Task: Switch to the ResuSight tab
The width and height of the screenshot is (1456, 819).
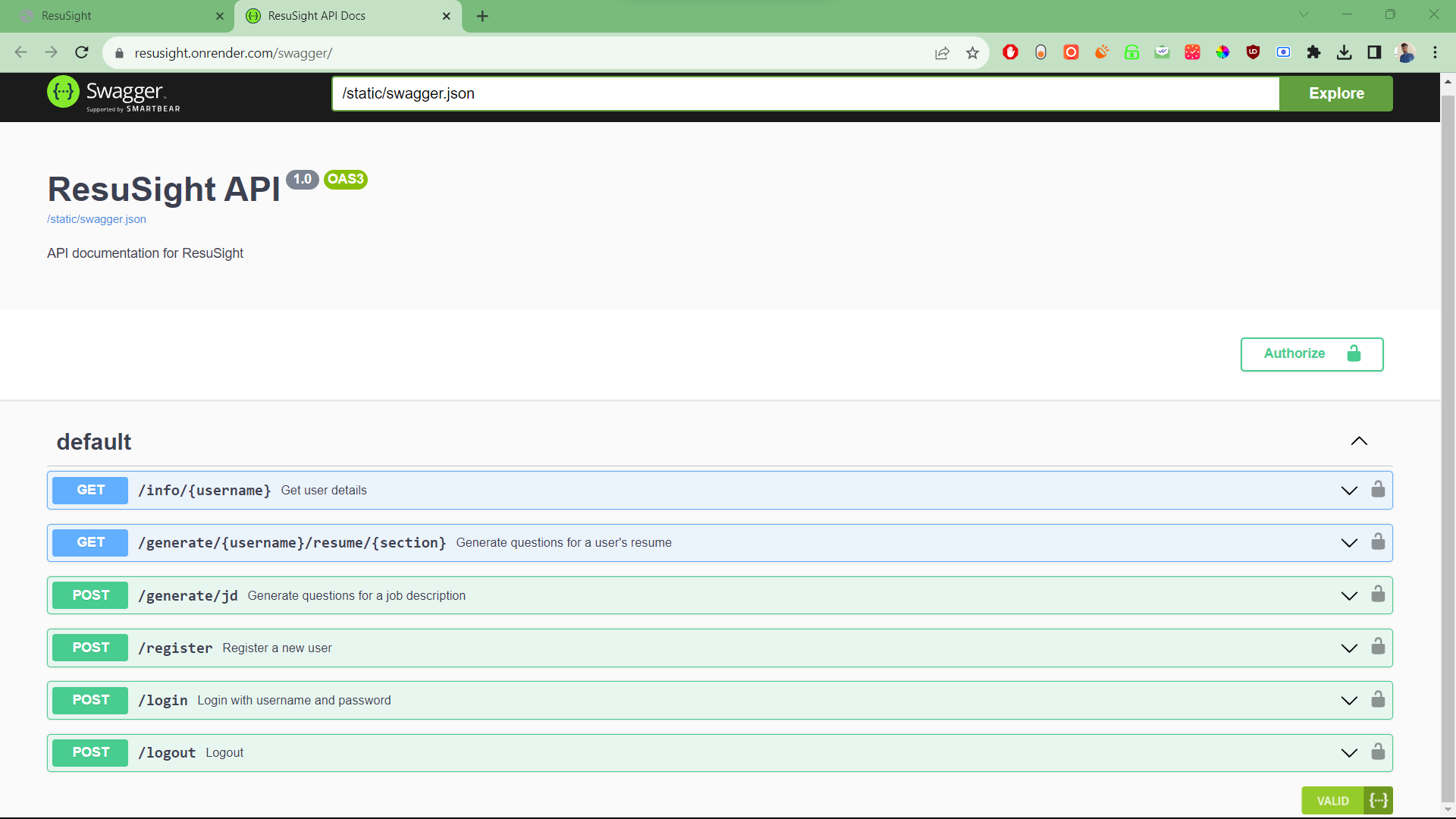Action: 114,16
